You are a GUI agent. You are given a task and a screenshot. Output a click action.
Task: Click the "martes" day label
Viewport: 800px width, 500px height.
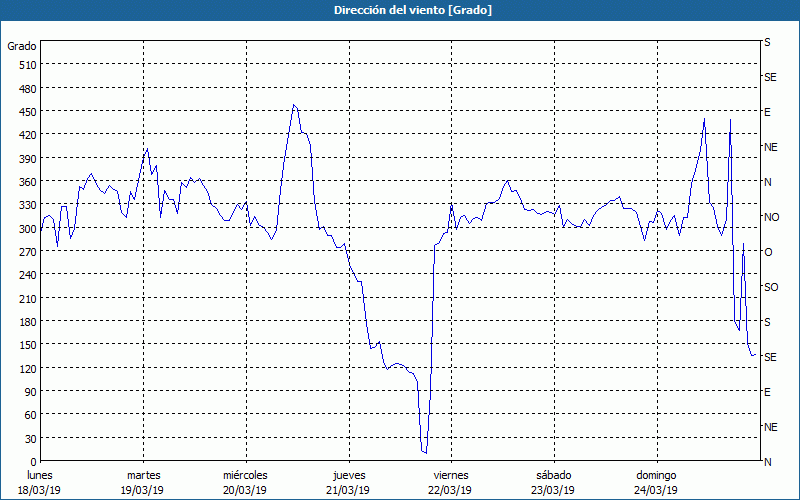click(x=144, y=475)
